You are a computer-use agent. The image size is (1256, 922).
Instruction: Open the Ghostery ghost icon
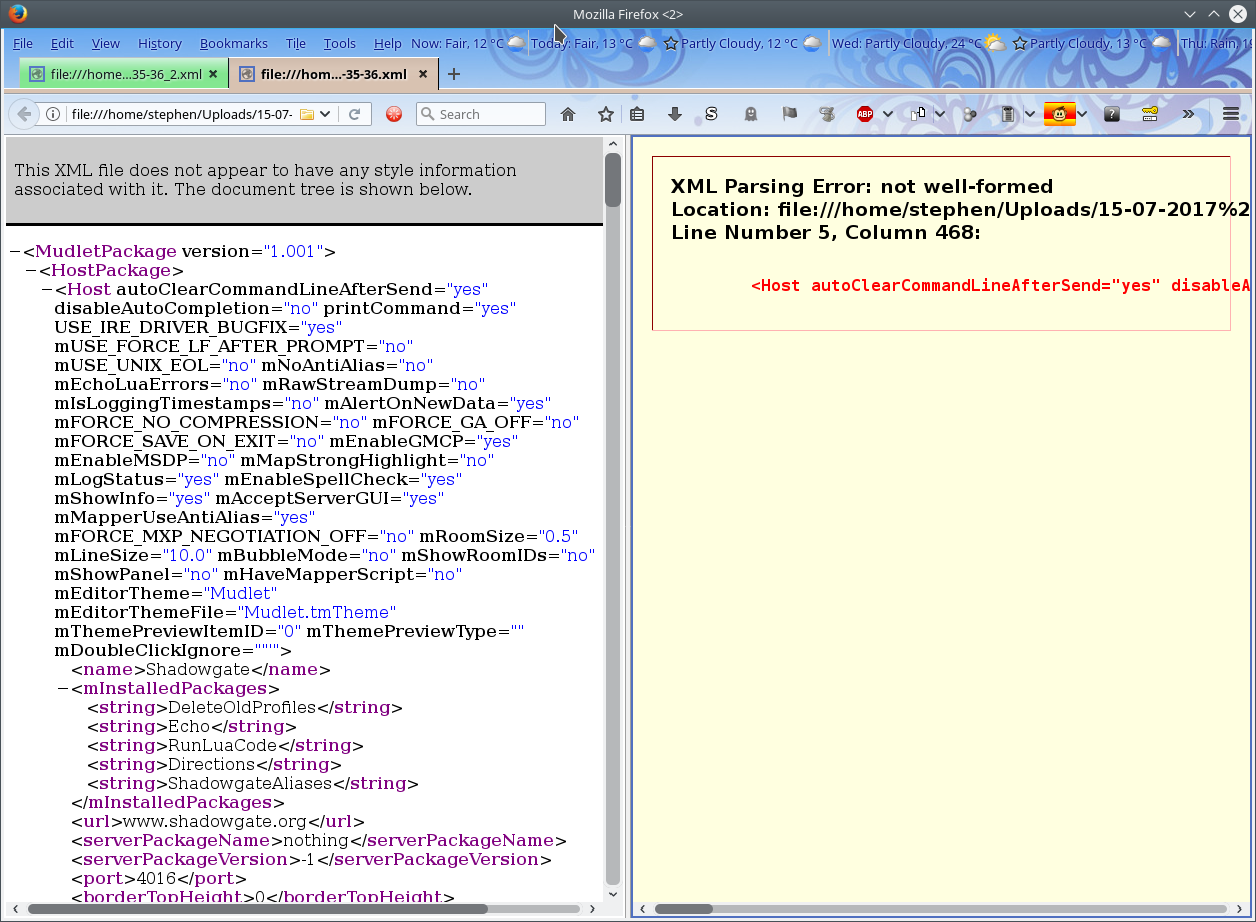click(751, 114)
